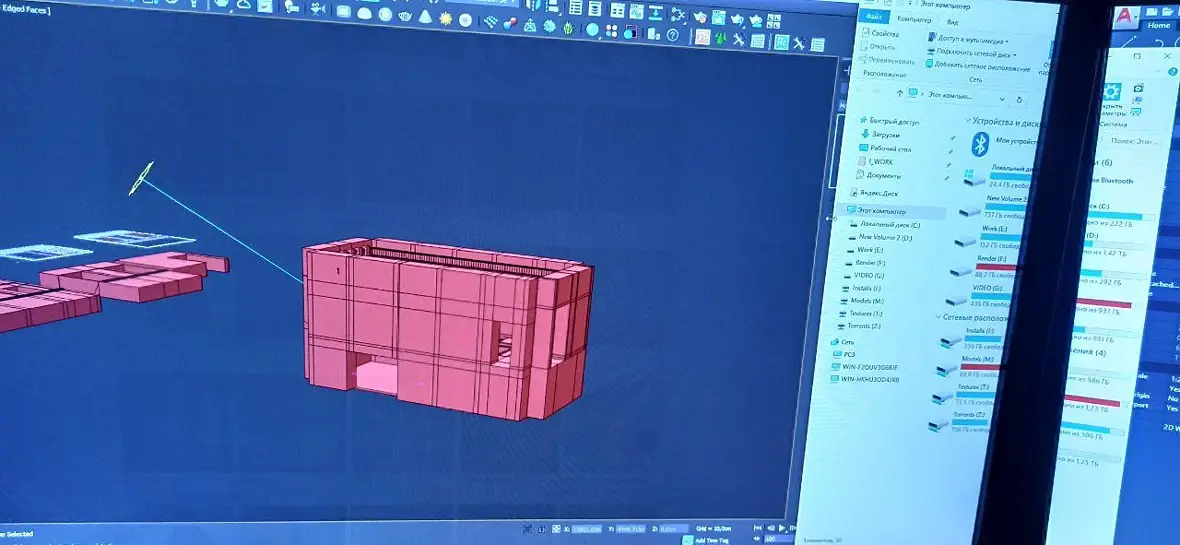
Task: Click the play animation button in 3ds Max
Action: pyautogui.click(x=783, y=528)
